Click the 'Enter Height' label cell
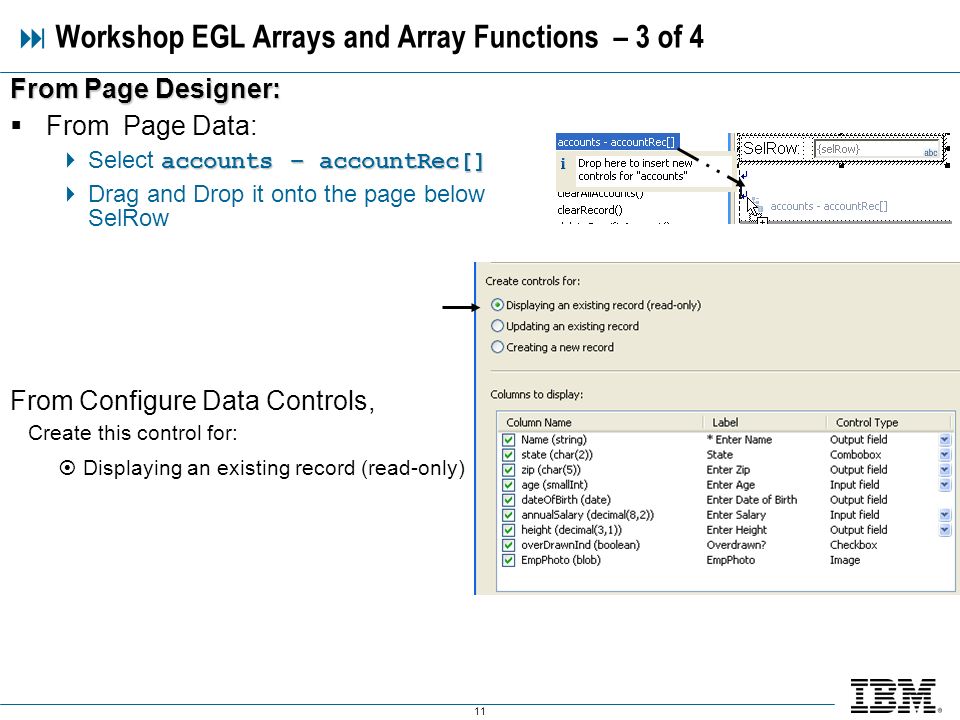 (x=737, y=530)
